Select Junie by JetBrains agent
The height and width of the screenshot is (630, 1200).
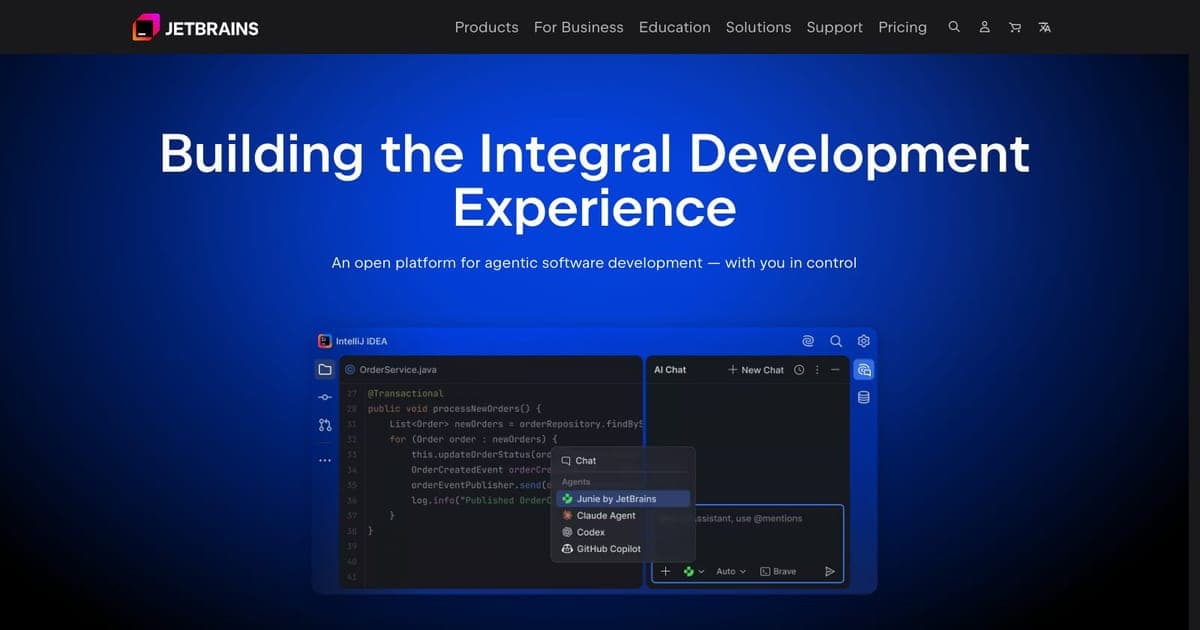[622, 498]
